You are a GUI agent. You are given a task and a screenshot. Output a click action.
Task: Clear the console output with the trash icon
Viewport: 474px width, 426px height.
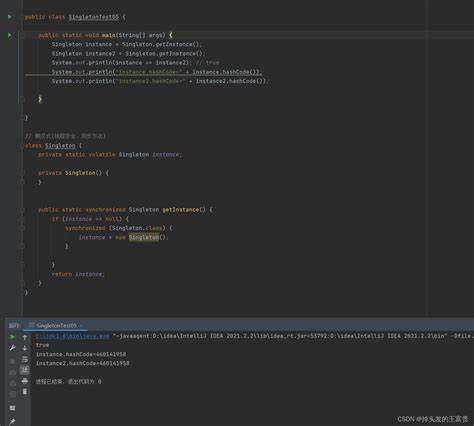[x=25, y=392]
